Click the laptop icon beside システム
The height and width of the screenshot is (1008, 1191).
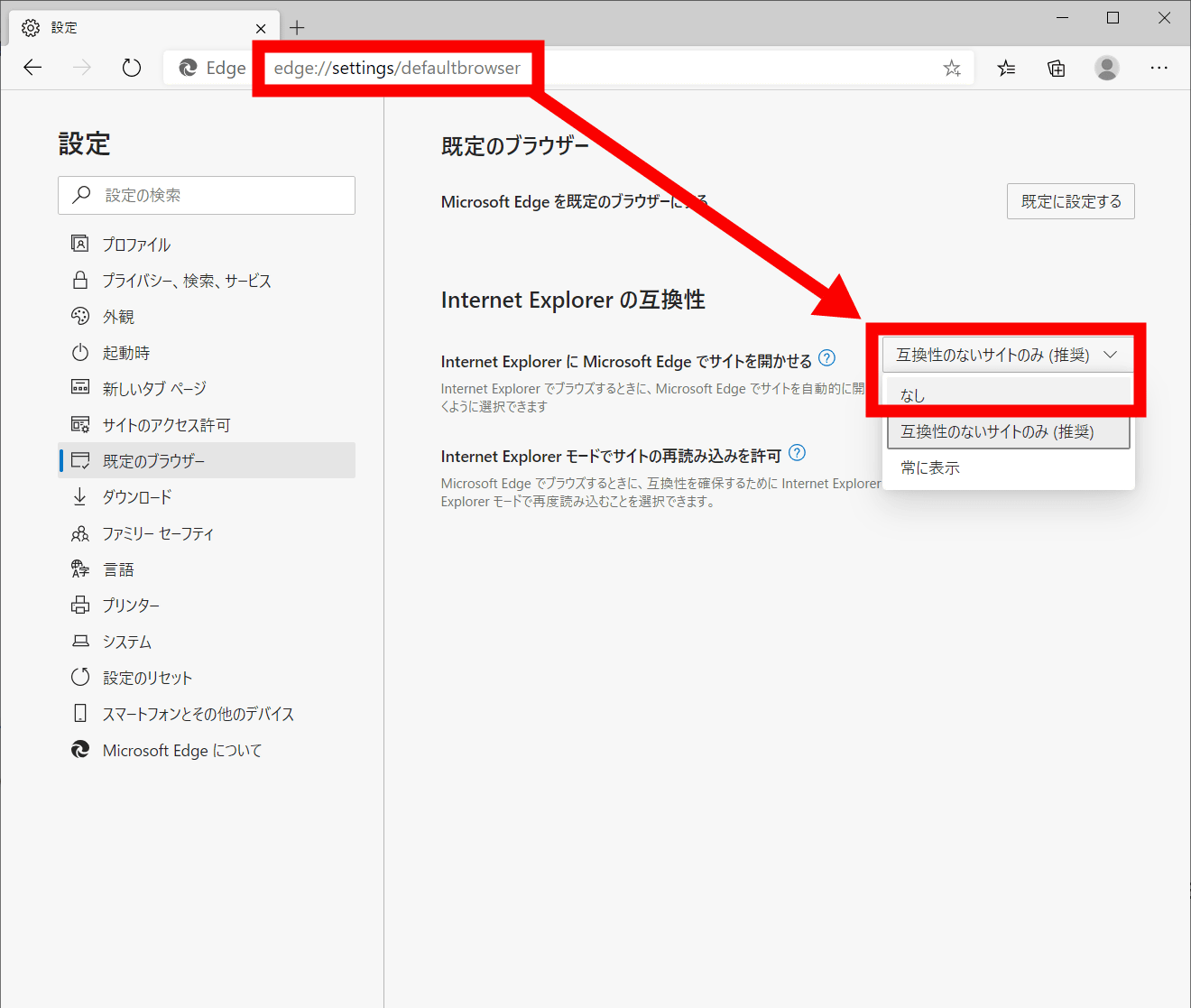(80, 641)
